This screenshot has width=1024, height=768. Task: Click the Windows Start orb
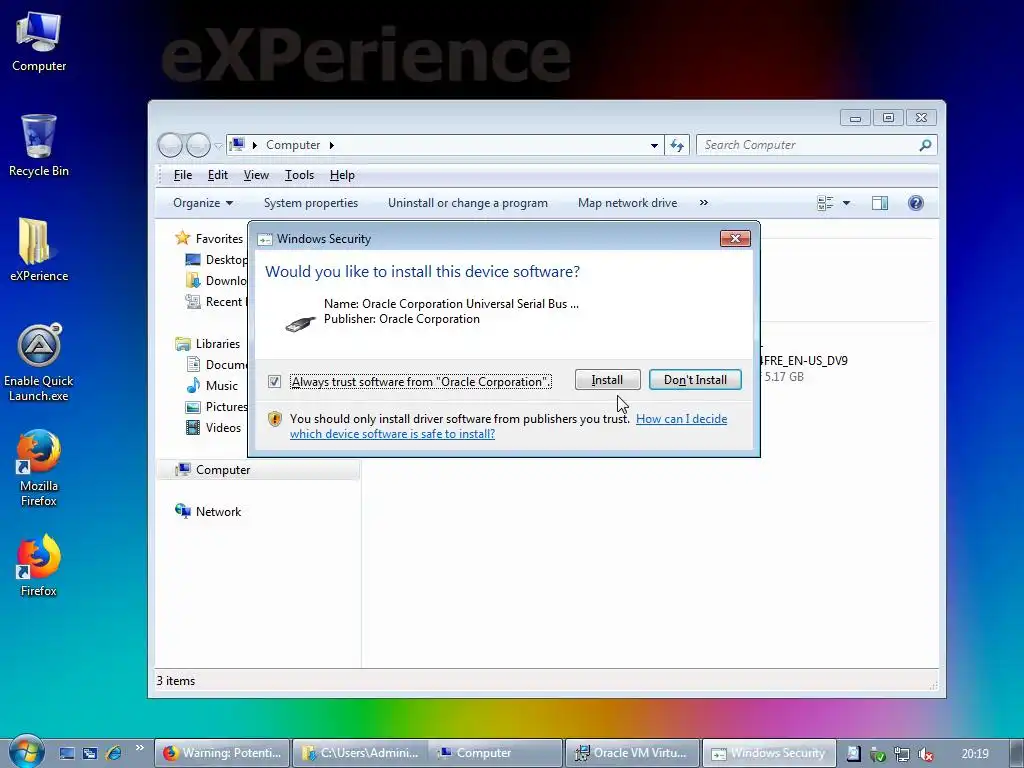[x=25, y=751]
